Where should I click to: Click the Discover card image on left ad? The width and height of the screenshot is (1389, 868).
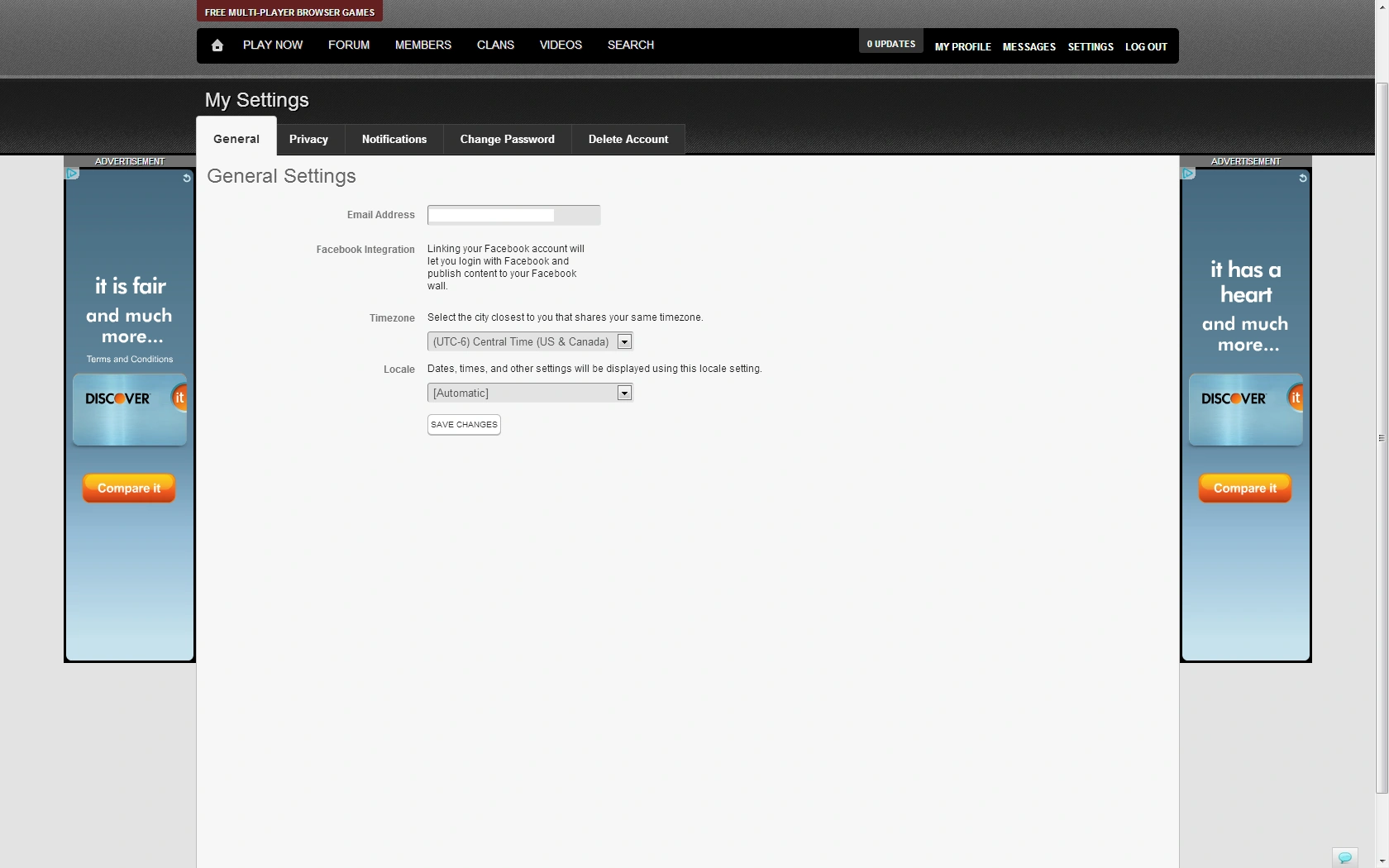(x=130, y=410)
